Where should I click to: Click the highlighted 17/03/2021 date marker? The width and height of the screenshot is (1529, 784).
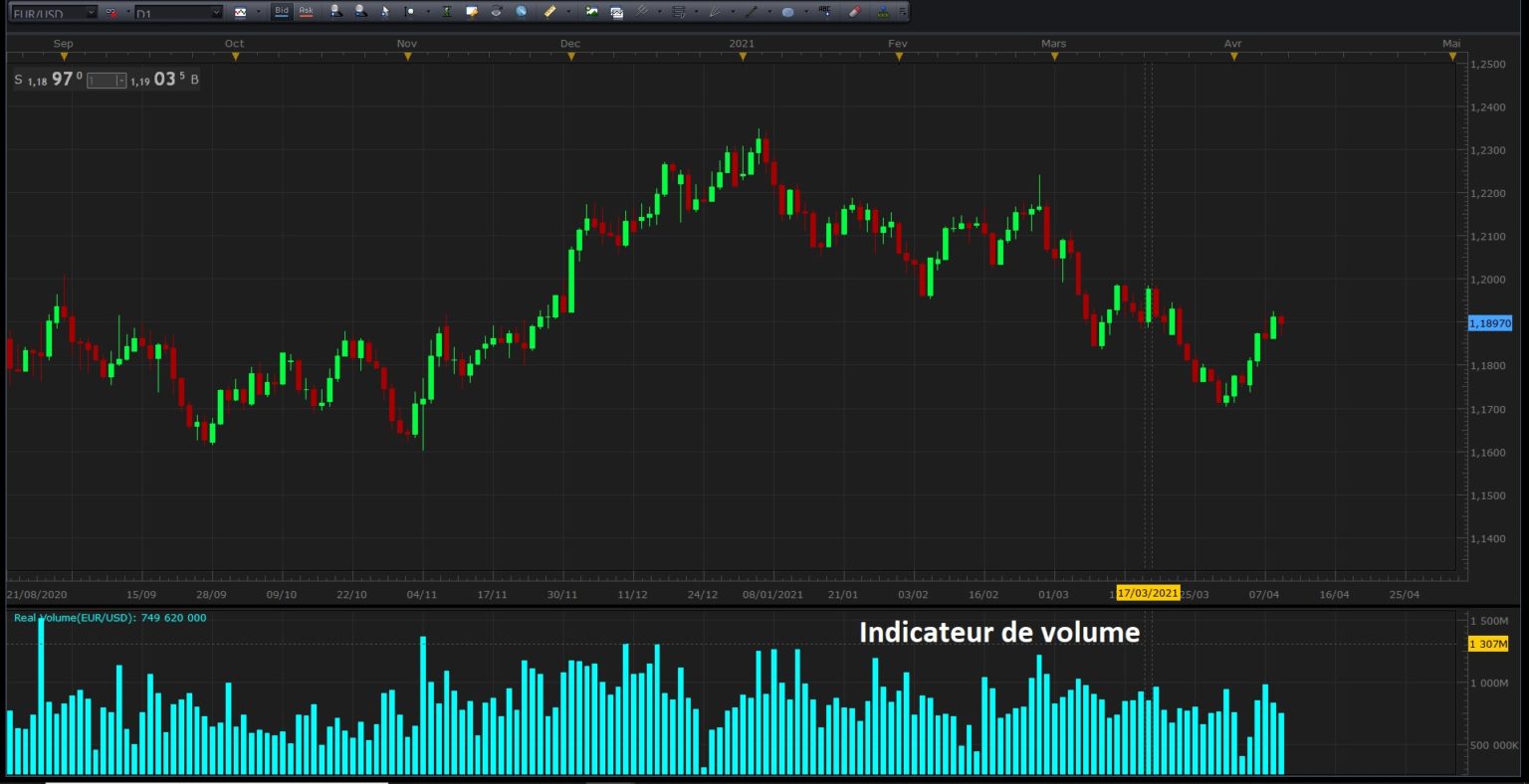coord(1147,594)
